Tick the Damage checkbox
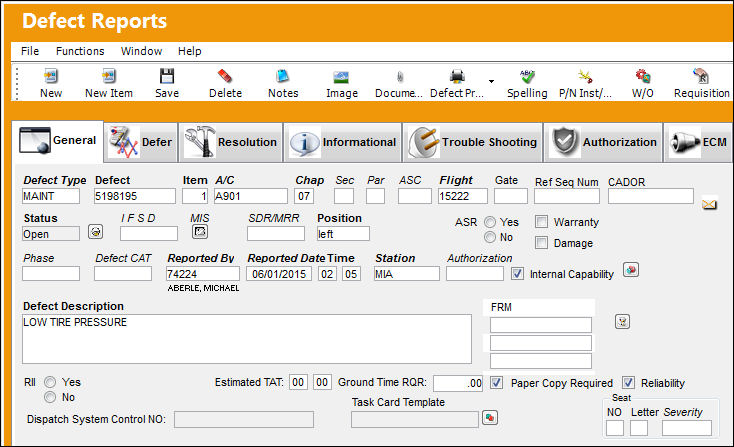 click(541, 242)
